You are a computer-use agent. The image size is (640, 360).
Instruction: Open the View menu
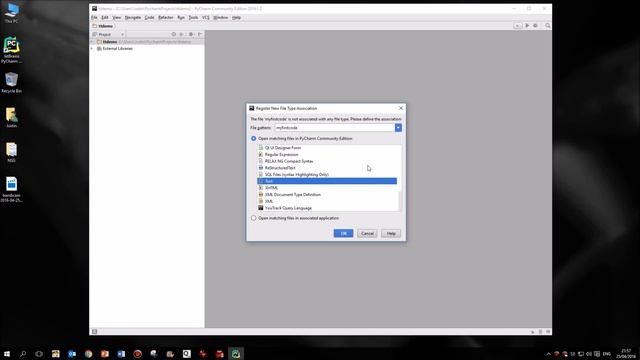click(117, 18)
